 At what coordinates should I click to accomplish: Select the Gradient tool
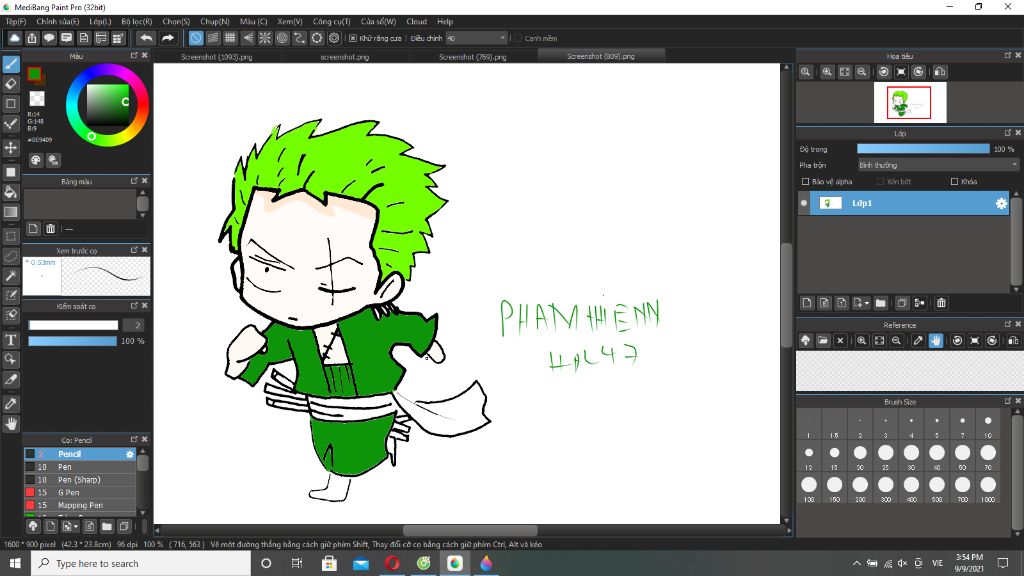11,212
